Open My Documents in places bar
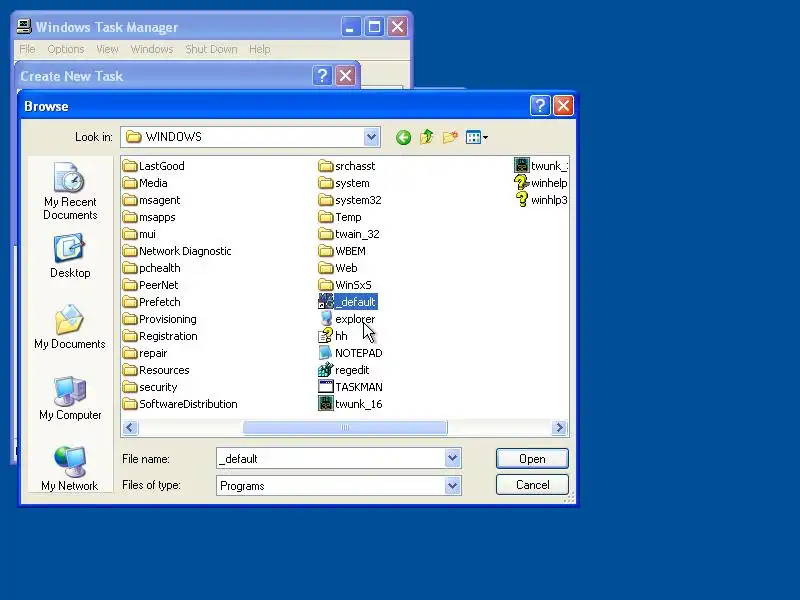The height and width of the screenshot is (600, 800). pyautogui.click(x=70, y=327)
